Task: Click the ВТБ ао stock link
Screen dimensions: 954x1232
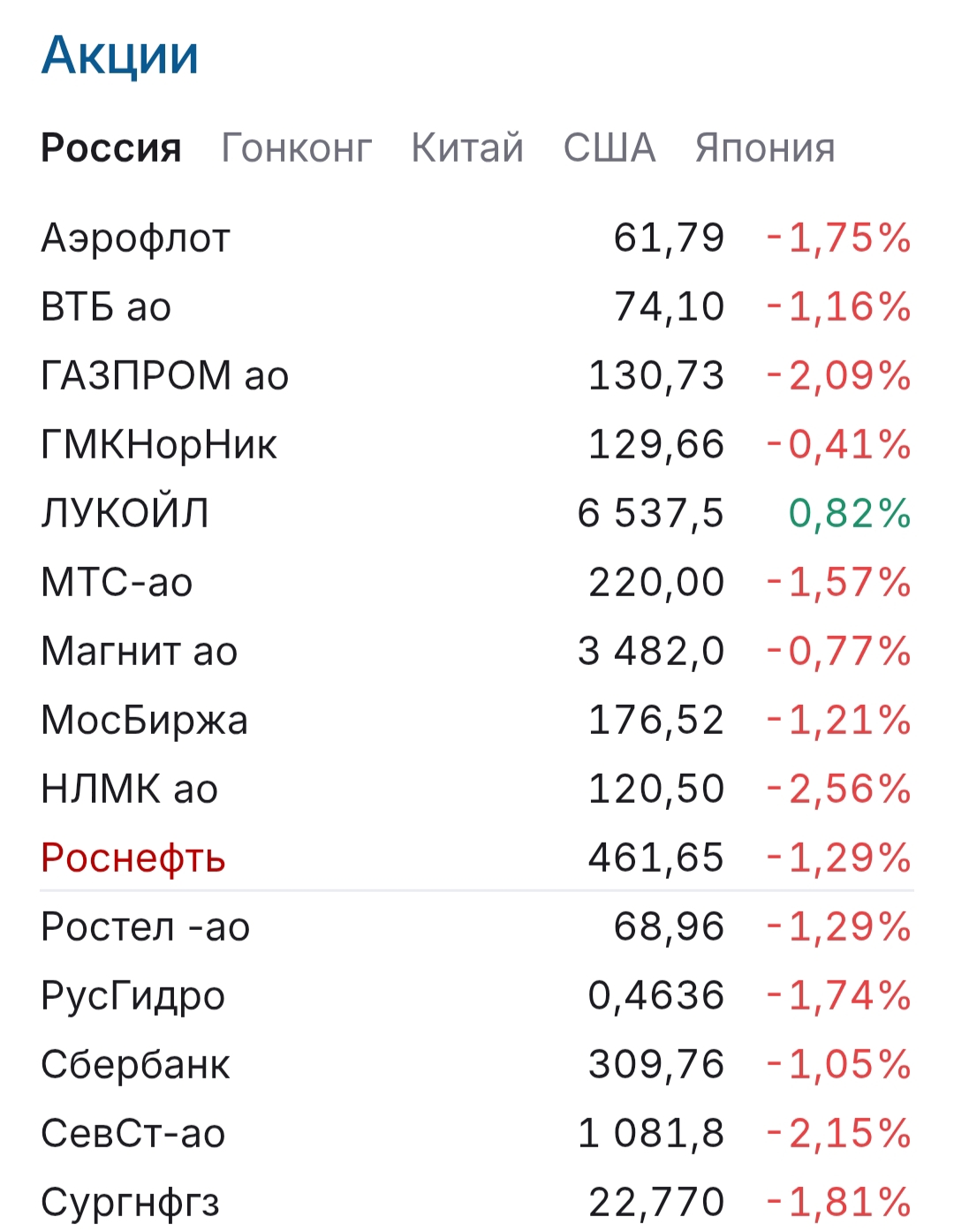Action: coord(106,307)
